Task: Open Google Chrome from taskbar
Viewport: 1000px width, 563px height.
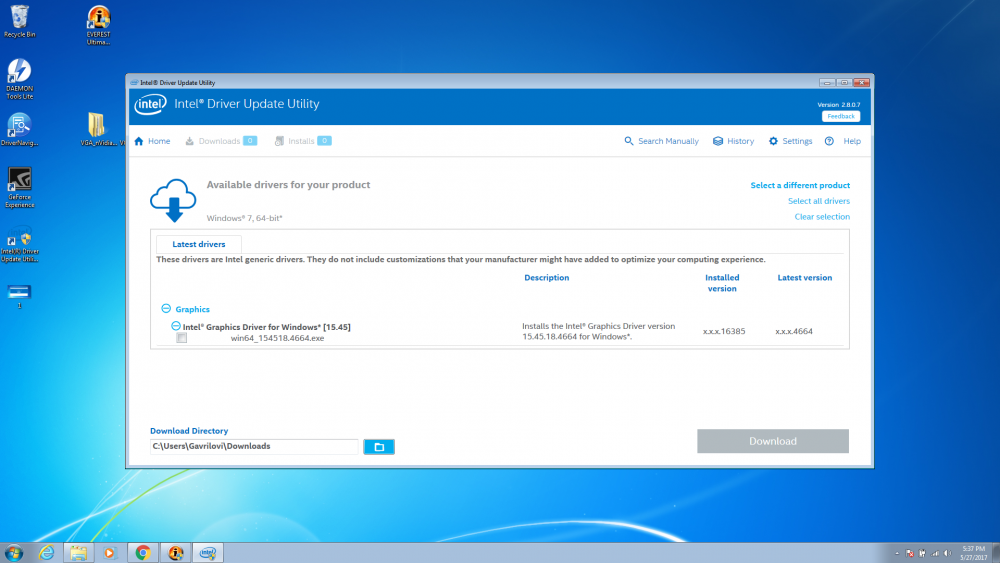Action: click(143, 552)
